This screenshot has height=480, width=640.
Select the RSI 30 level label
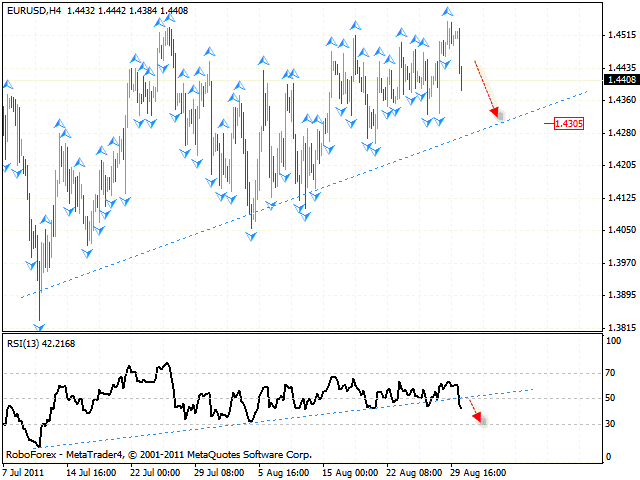tap(612, 424)
